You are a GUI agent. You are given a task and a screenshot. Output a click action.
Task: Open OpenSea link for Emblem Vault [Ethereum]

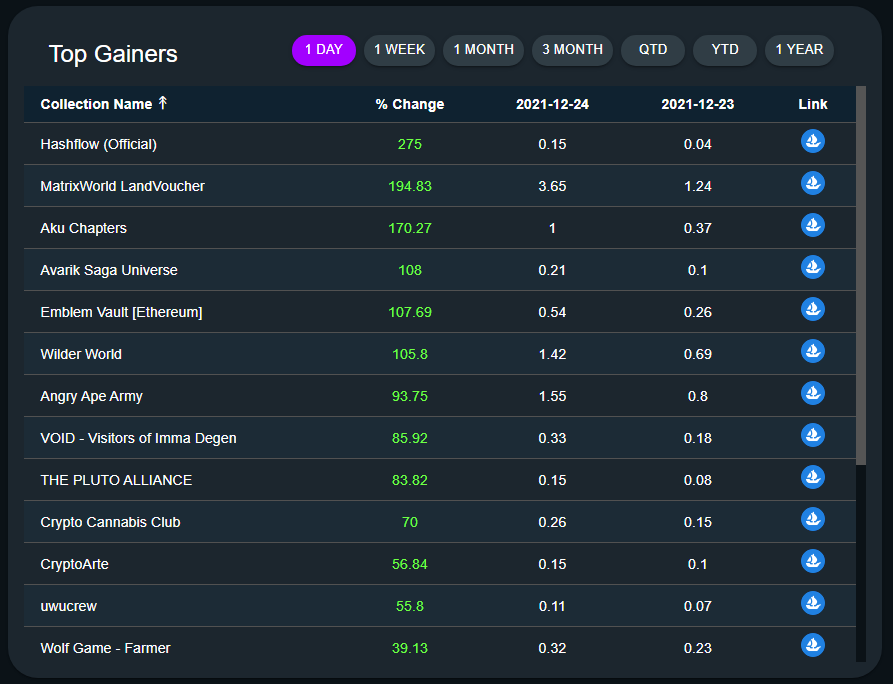click(813, 309)
